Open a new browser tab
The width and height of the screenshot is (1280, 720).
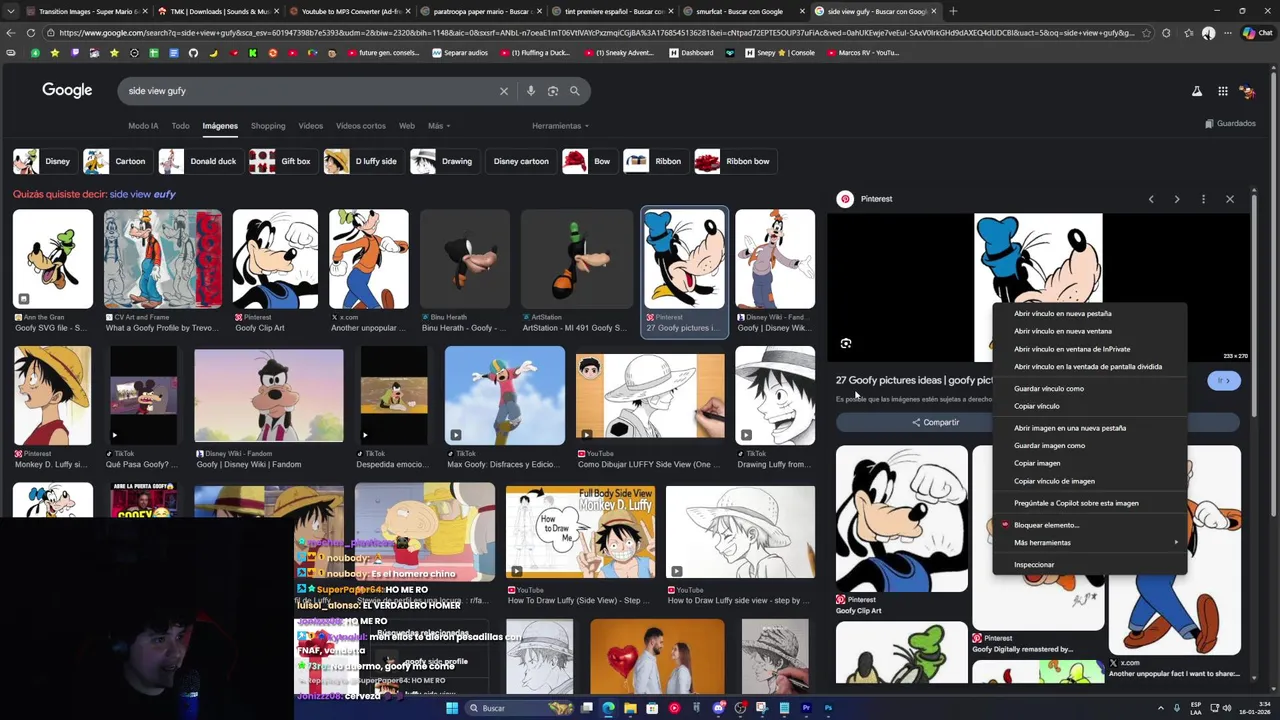[953, 11]
